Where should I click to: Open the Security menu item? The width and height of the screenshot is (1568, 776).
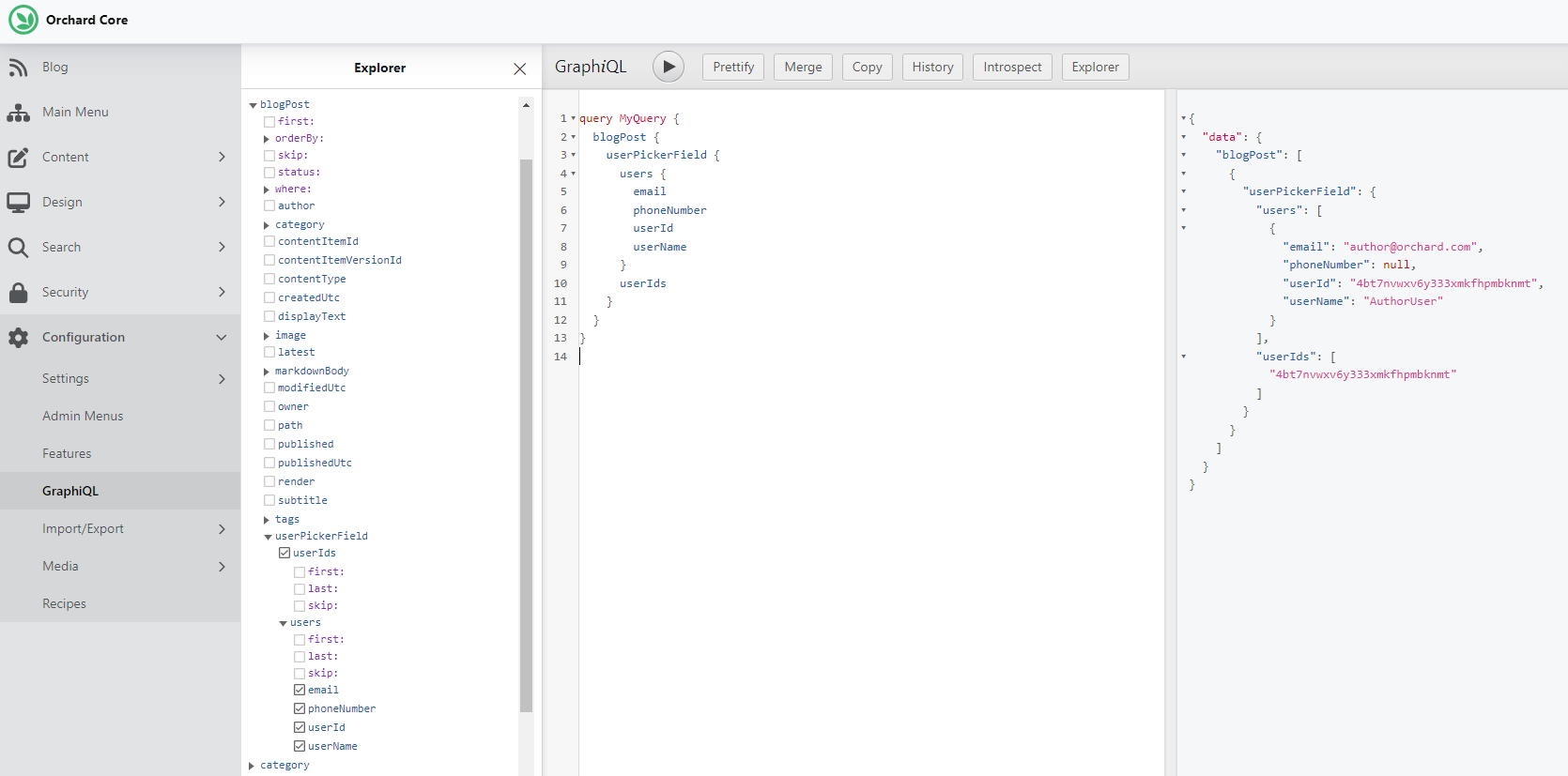point(120,293)
